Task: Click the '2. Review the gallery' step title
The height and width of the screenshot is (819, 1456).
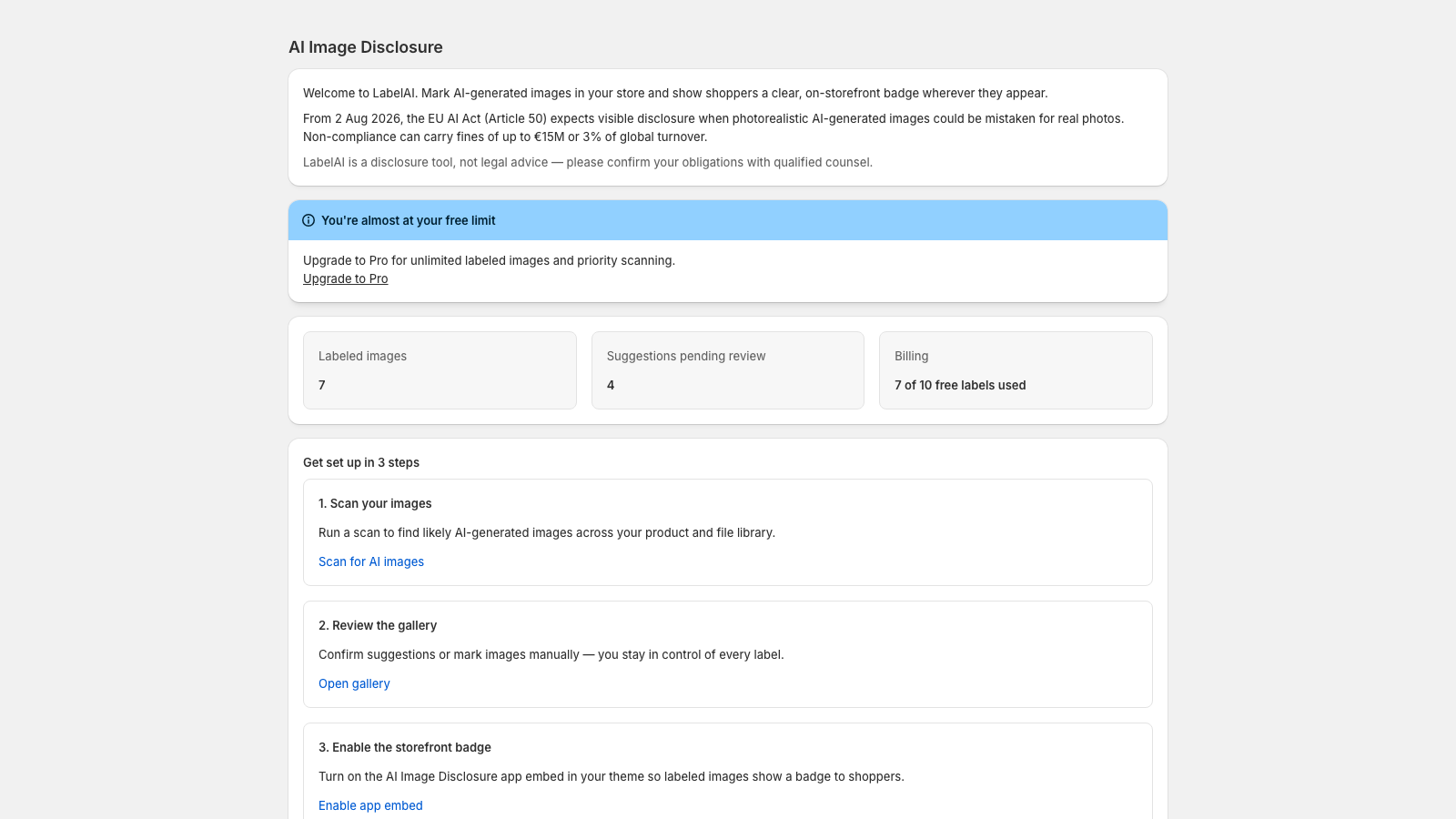Action: (378, 625)
